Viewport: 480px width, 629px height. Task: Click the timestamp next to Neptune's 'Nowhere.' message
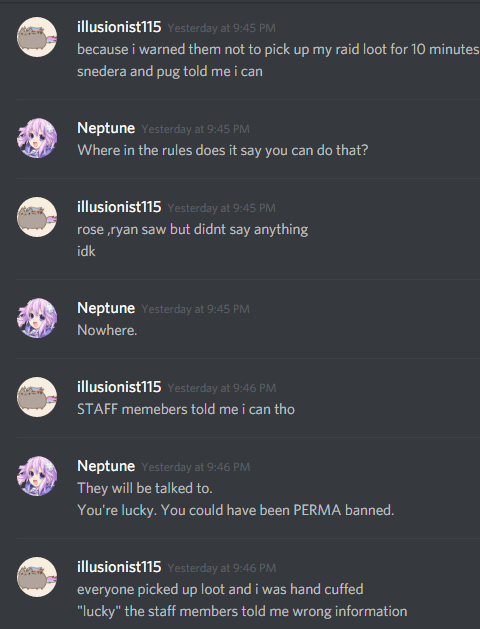tap(195, 309)
